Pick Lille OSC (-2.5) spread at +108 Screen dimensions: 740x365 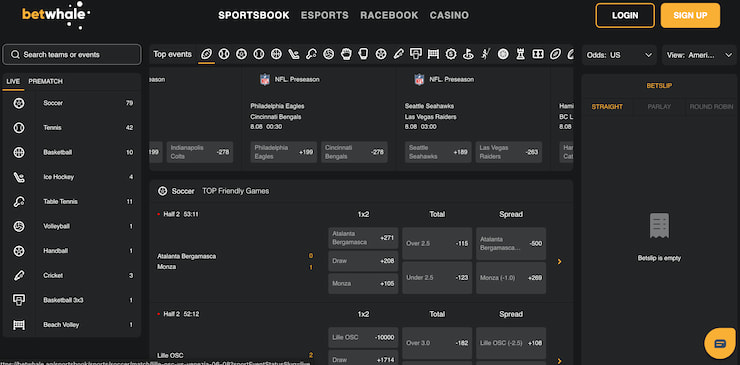(511, 343)
